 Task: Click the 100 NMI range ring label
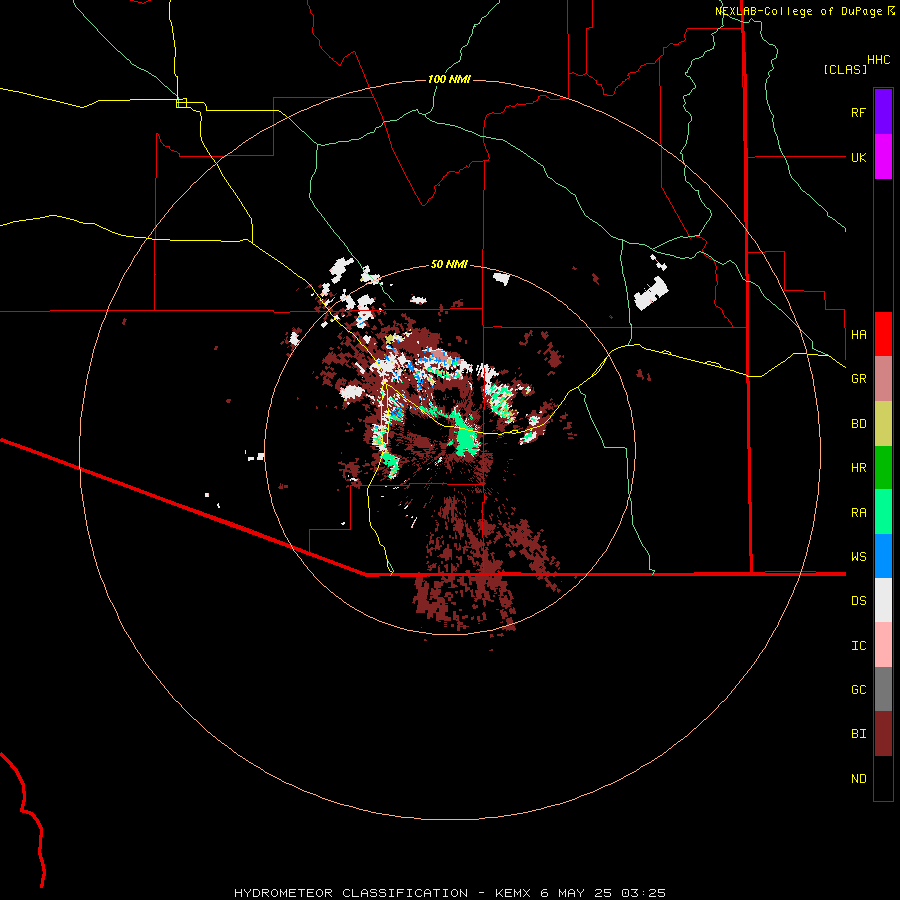tap(449, 79)
